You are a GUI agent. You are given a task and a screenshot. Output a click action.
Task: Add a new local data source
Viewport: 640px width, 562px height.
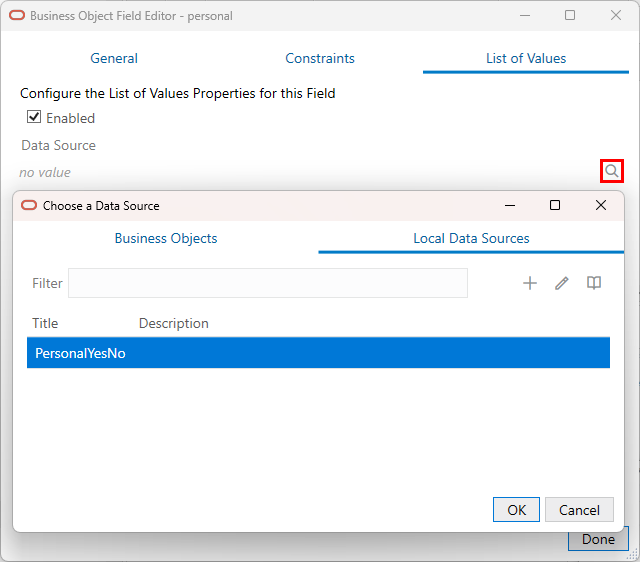(x=530, y=283)
